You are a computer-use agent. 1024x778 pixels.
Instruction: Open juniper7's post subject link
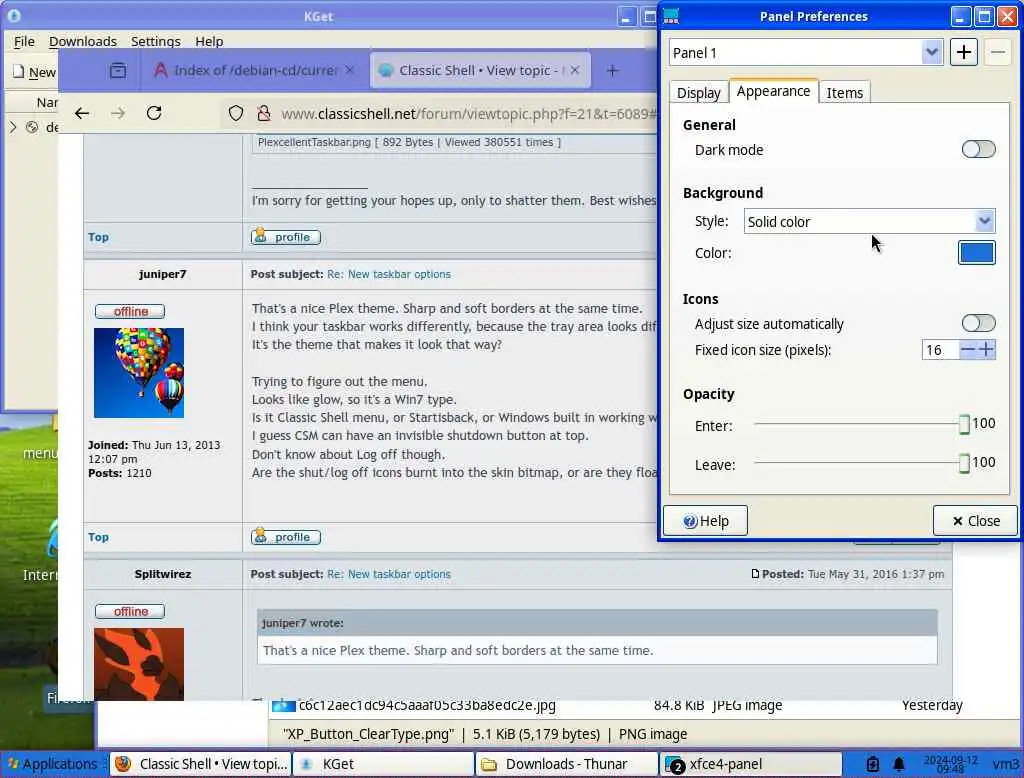(389, 274)
